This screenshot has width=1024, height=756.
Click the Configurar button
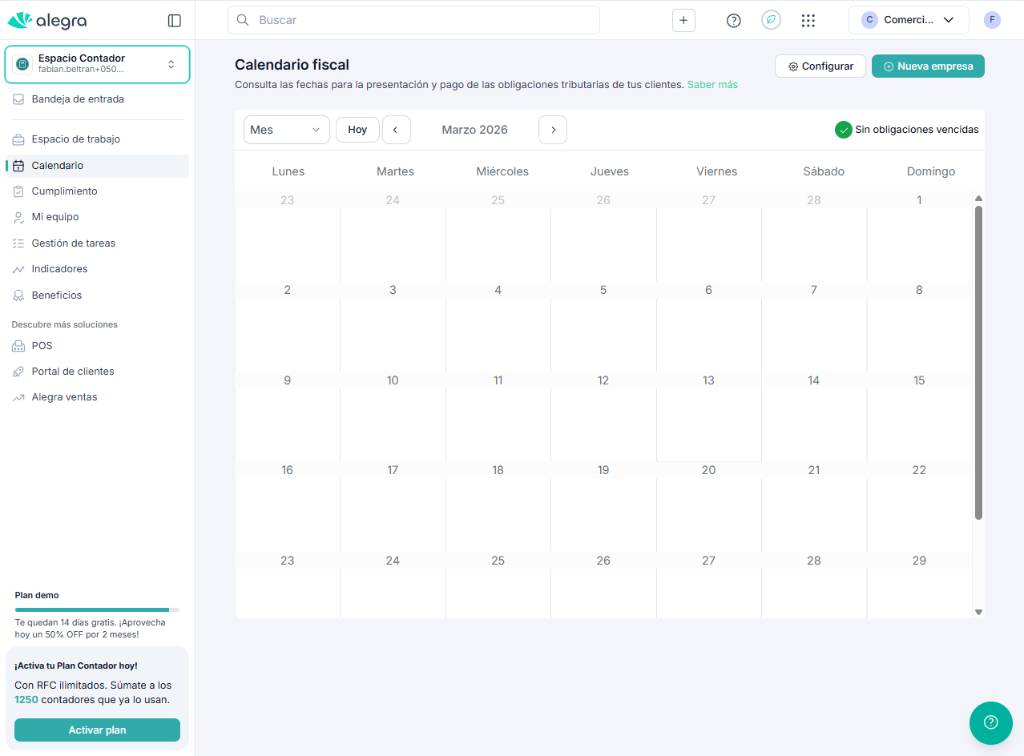pyautogui.click(x=820, y=66)
